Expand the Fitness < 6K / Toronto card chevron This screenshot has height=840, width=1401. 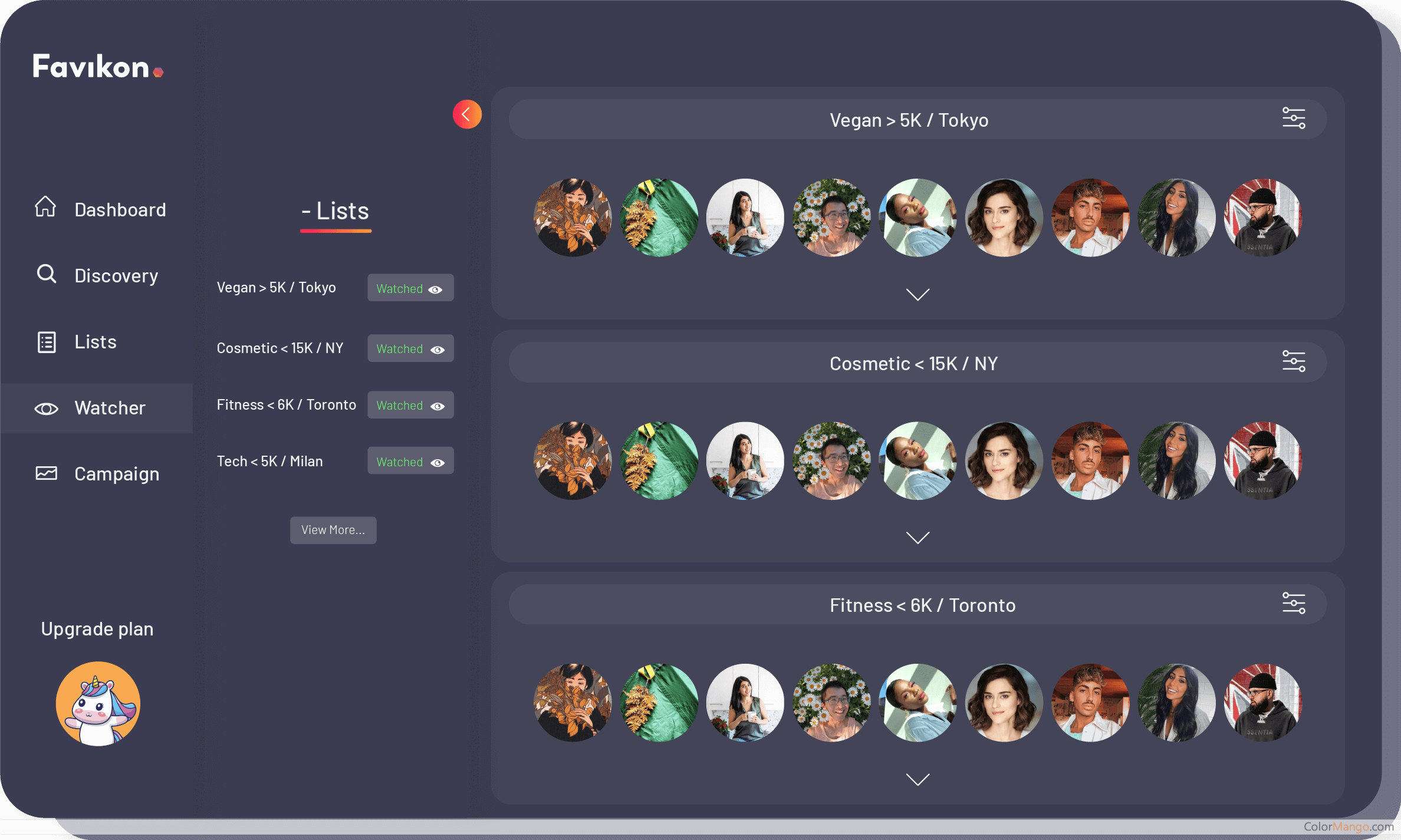pyautogui.click(x=917, y=779)
